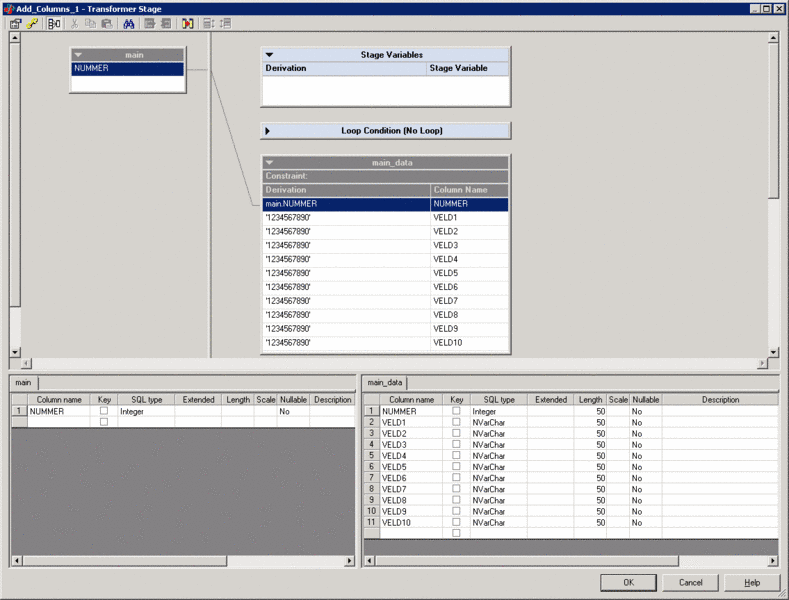Image resolution: width=789 pixels, height=600 pixels.
Task: Click the Description header in the main_data grid
Action: [720, 400]
